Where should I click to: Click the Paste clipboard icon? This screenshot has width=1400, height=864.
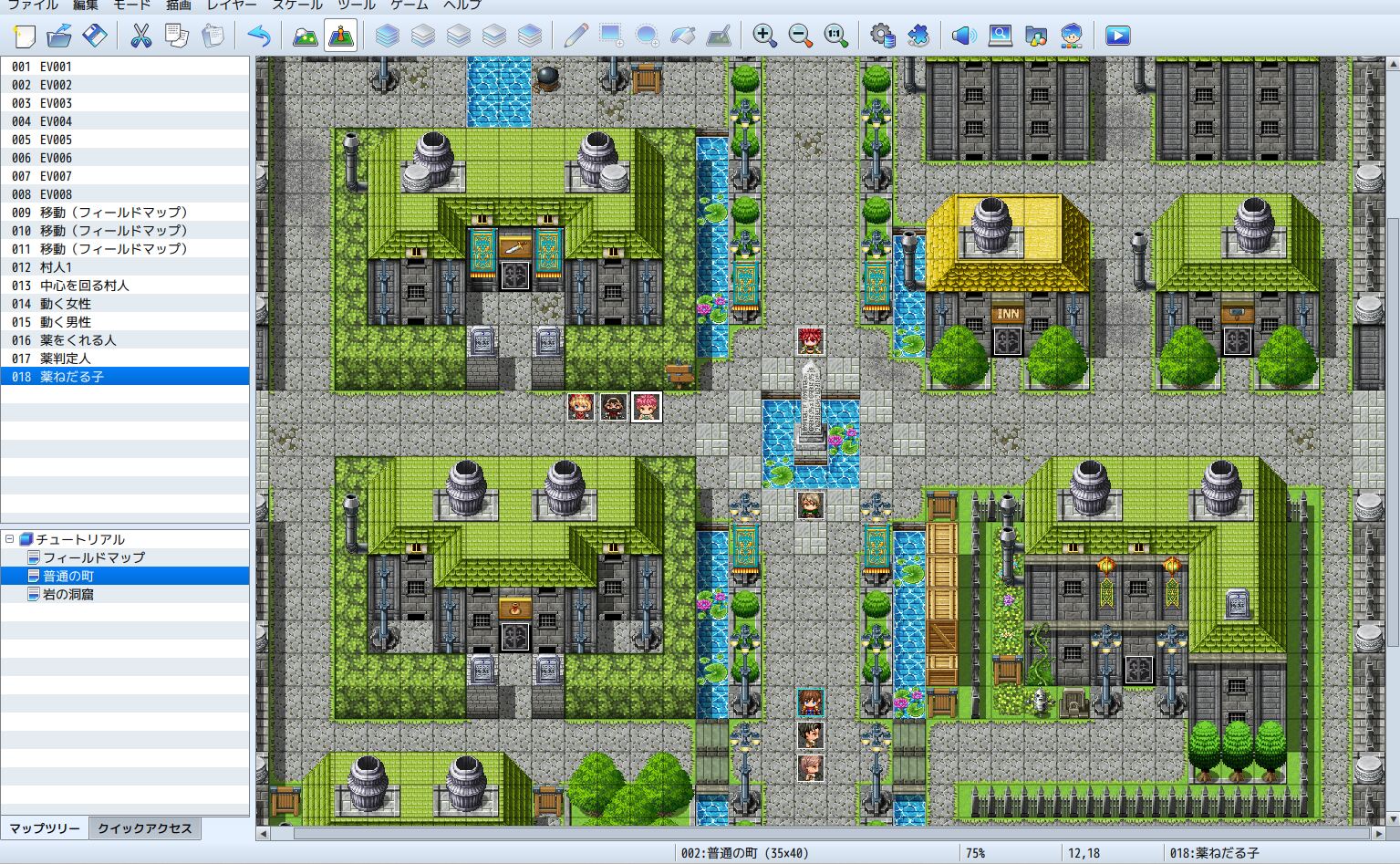(x=212, y=36)
